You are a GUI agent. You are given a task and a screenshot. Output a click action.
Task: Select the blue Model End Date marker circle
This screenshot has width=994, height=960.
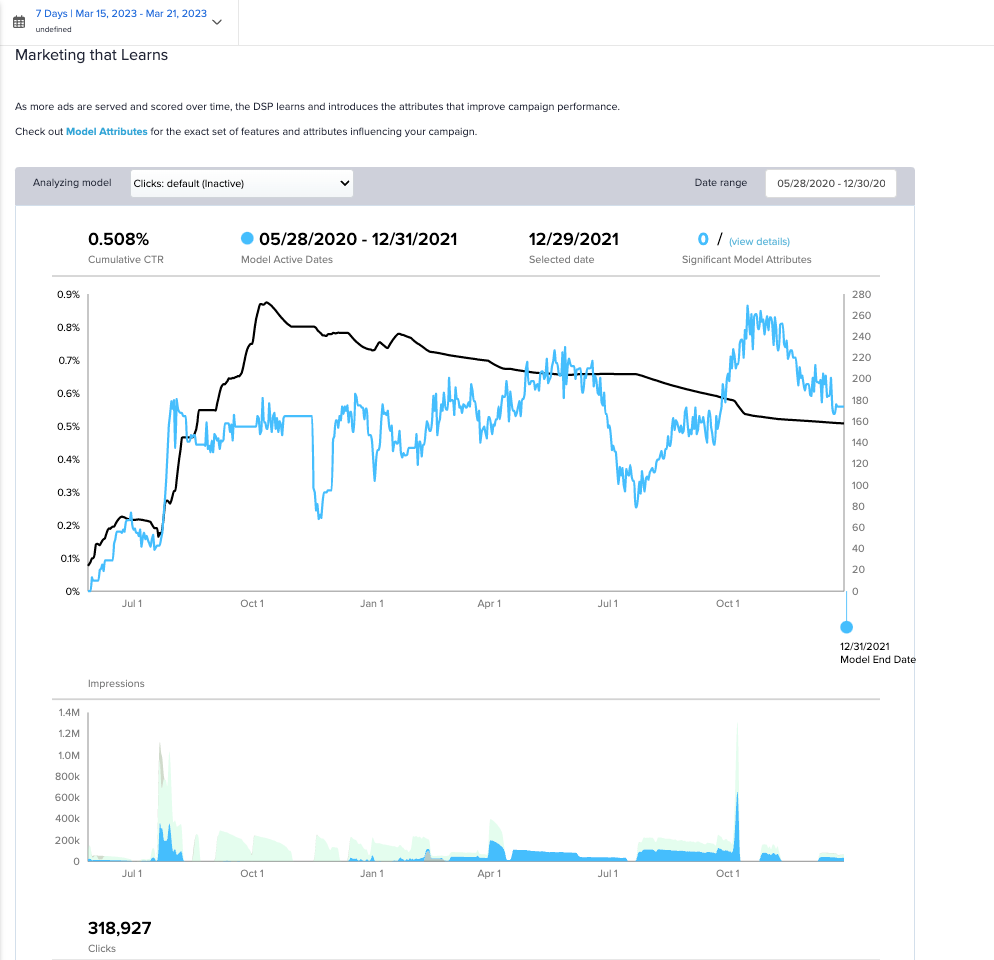(847, 627)
